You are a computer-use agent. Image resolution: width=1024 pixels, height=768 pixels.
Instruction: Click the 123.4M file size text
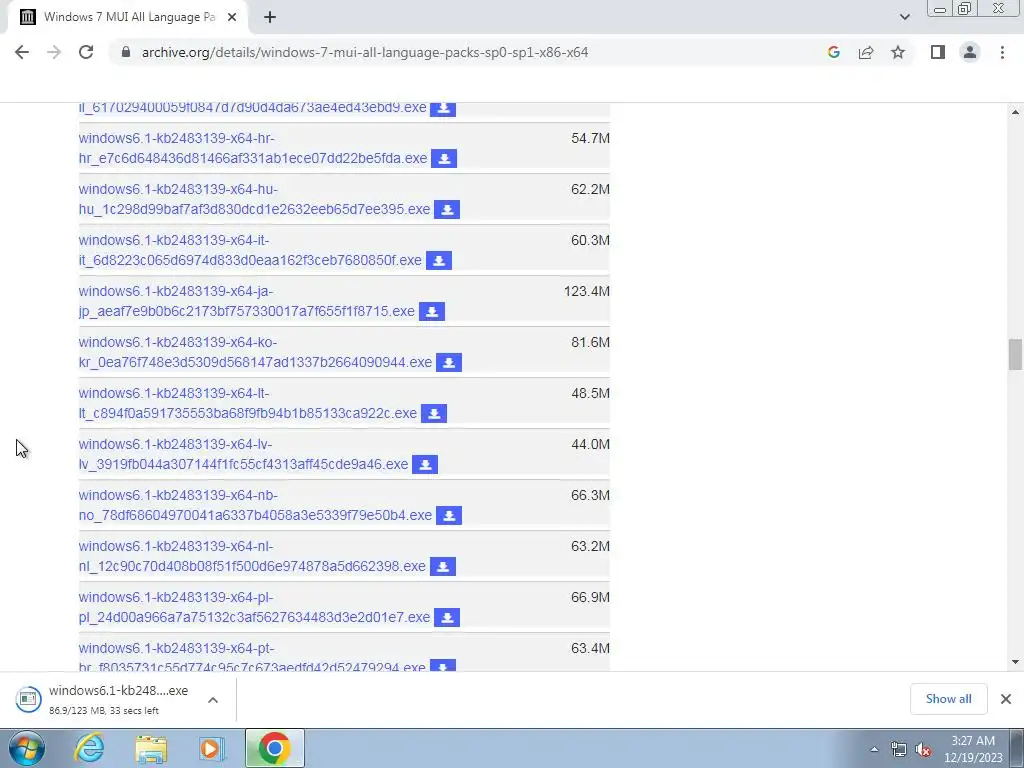coord(586,291)
